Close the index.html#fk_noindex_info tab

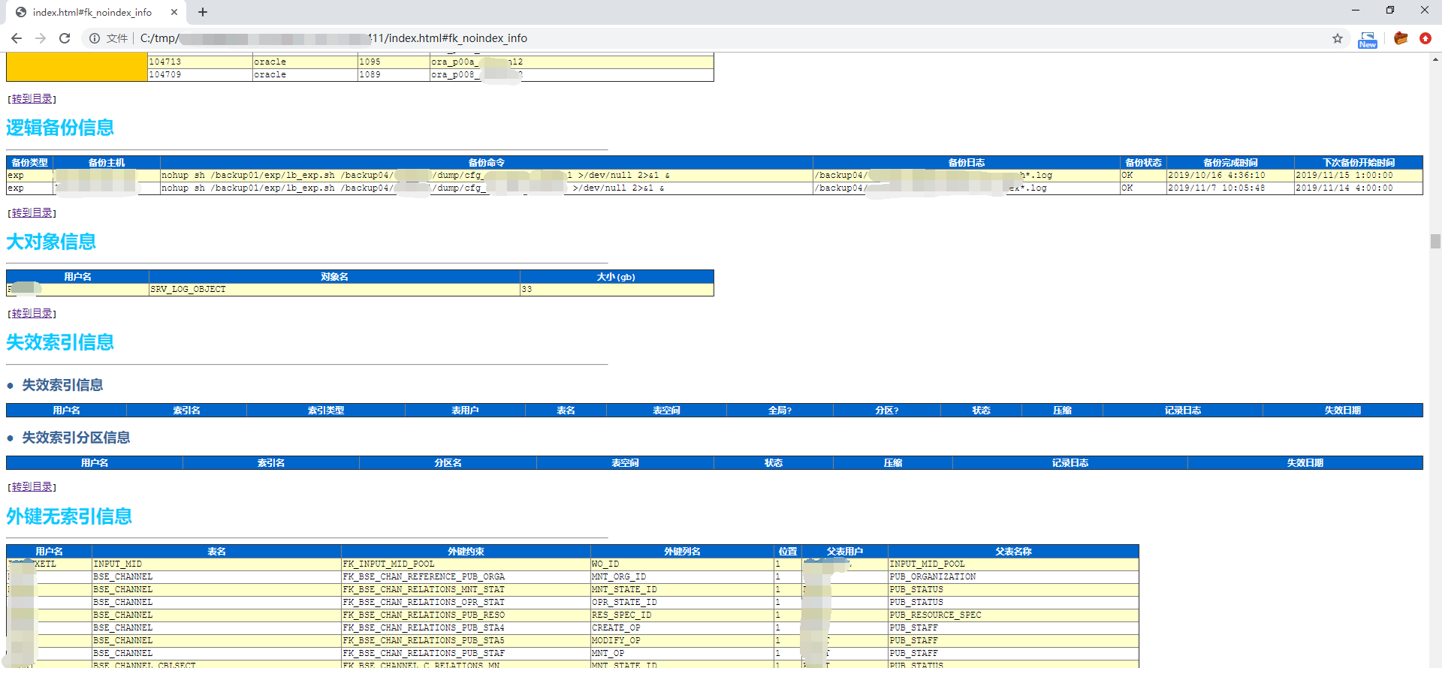pos(173,12)
